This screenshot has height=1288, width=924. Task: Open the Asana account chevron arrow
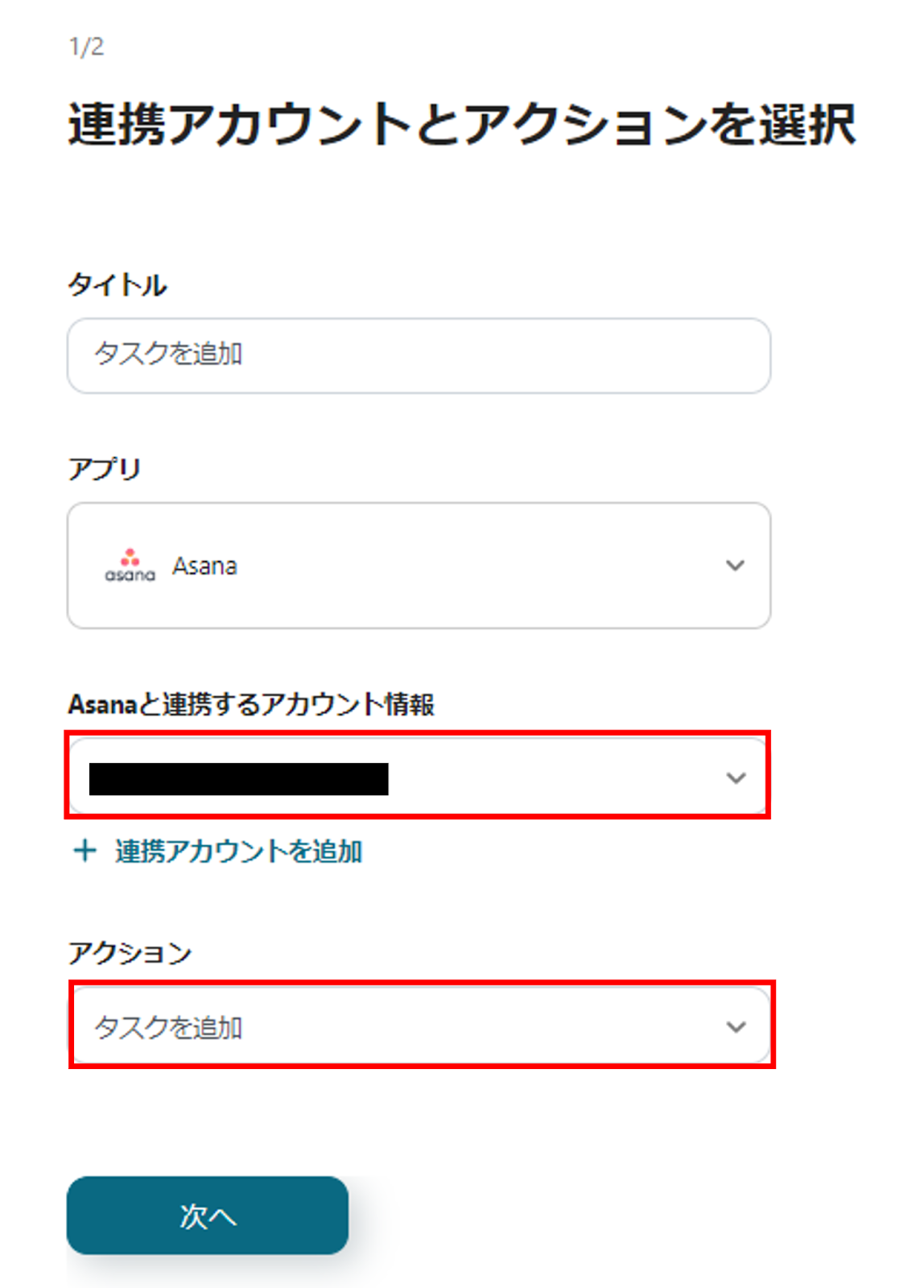(736, 778)
